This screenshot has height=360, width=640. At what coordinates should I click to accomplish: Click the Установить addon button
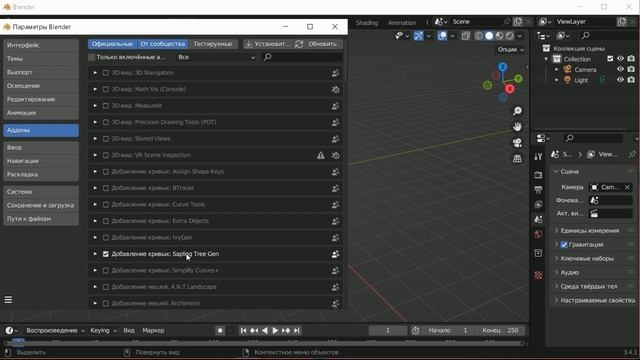point(268,44)
